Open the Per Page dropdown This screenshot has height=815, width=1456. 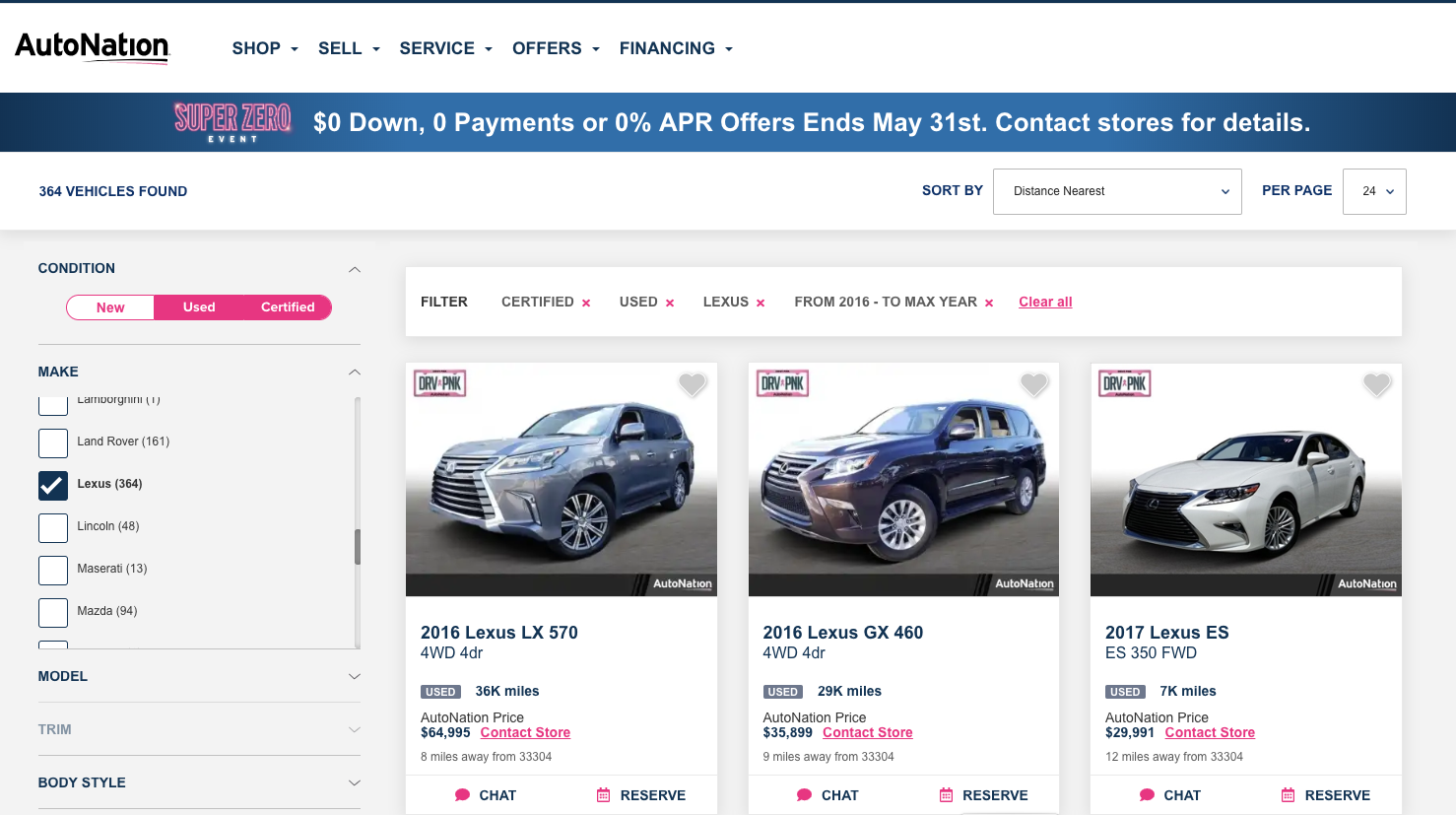(1374, 191)
